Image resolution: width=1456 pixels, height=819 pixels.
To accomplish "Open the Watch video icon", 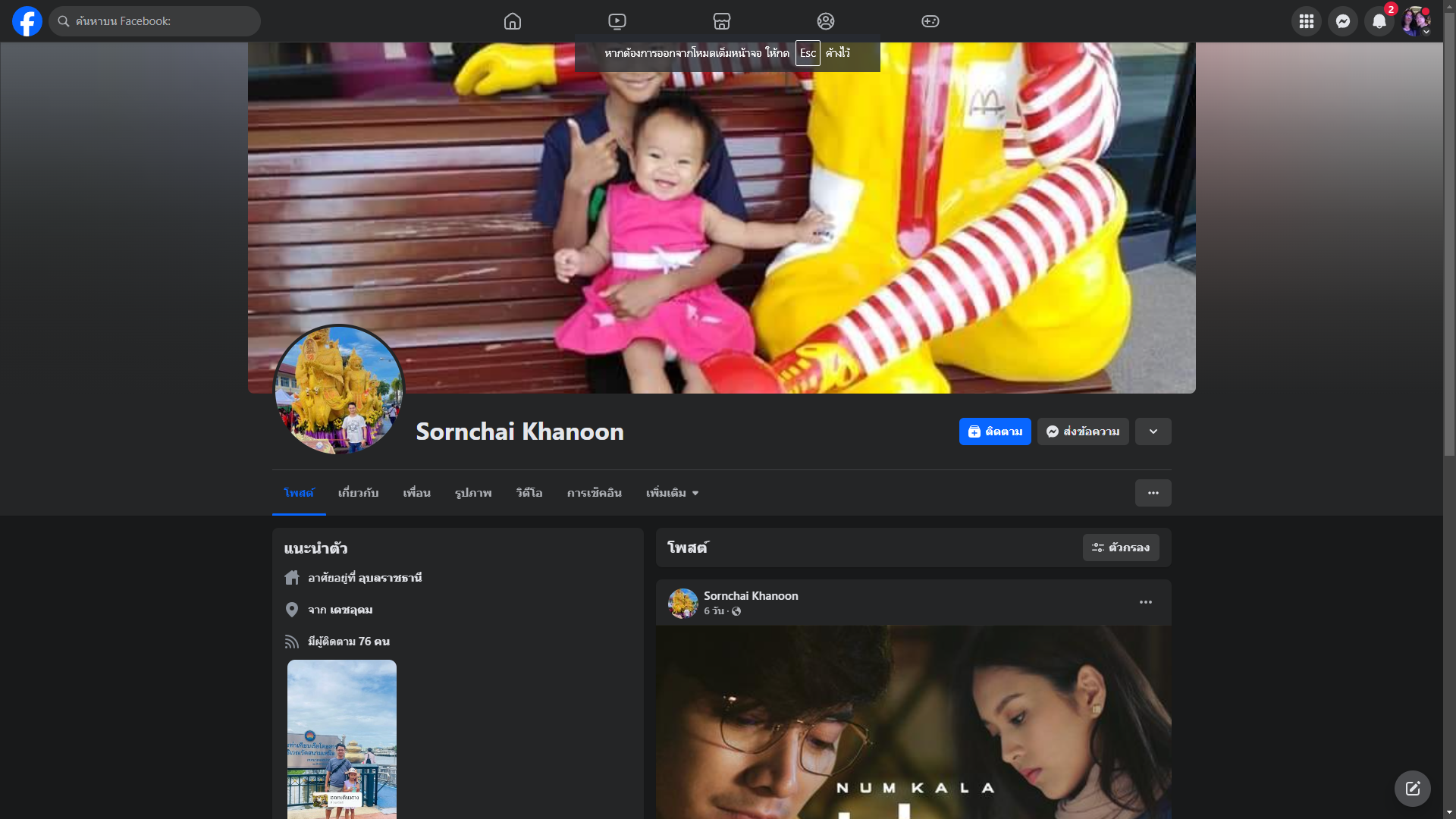I will [x=617, y=21].
